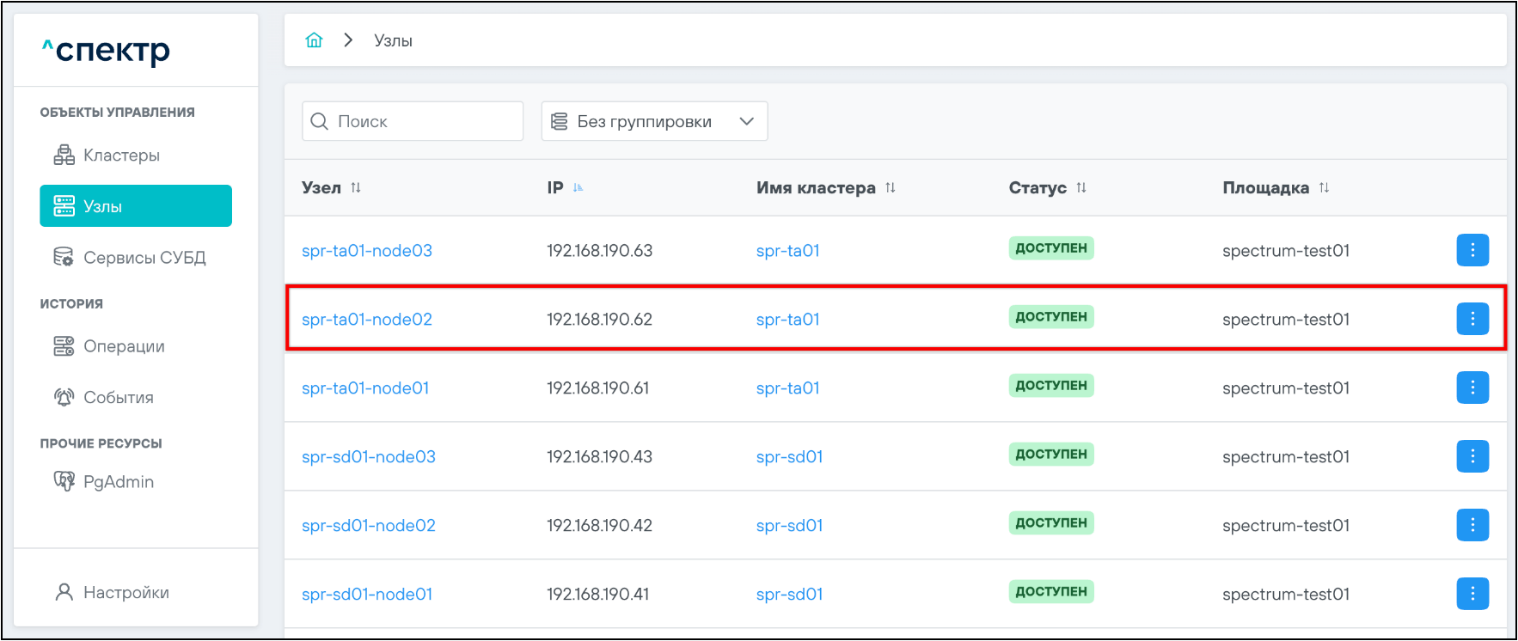Sort table by IP column
The height and width of the screenshot is (641, 1518).
(x=578, y=188)
